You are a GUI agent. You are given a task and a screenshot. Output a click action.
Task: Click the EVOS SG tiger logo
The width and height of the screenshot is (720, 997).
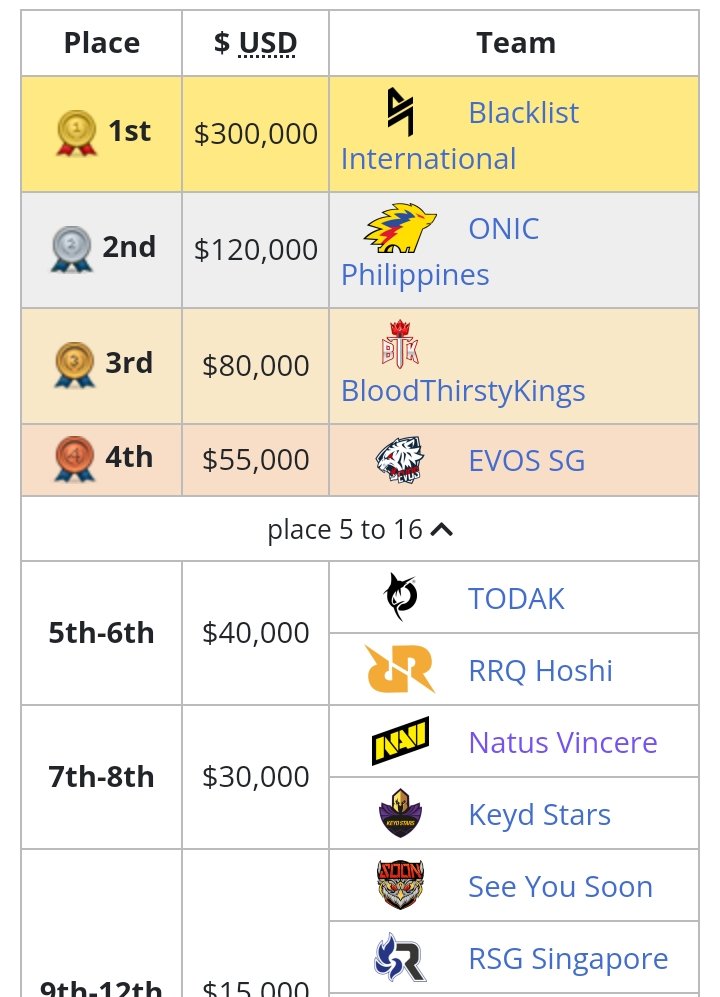pos(400,460)
